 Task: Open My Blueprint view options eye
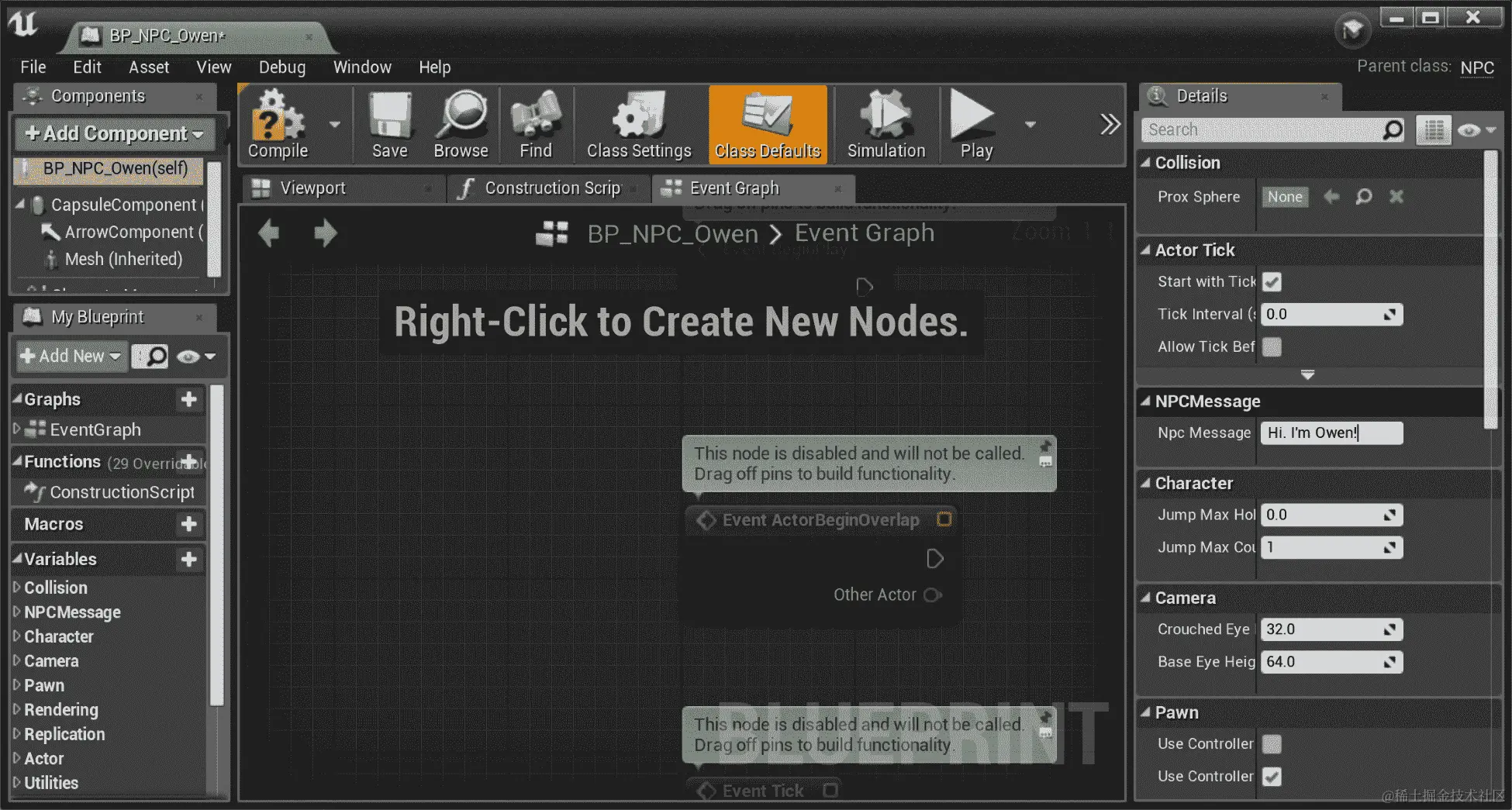195,357
